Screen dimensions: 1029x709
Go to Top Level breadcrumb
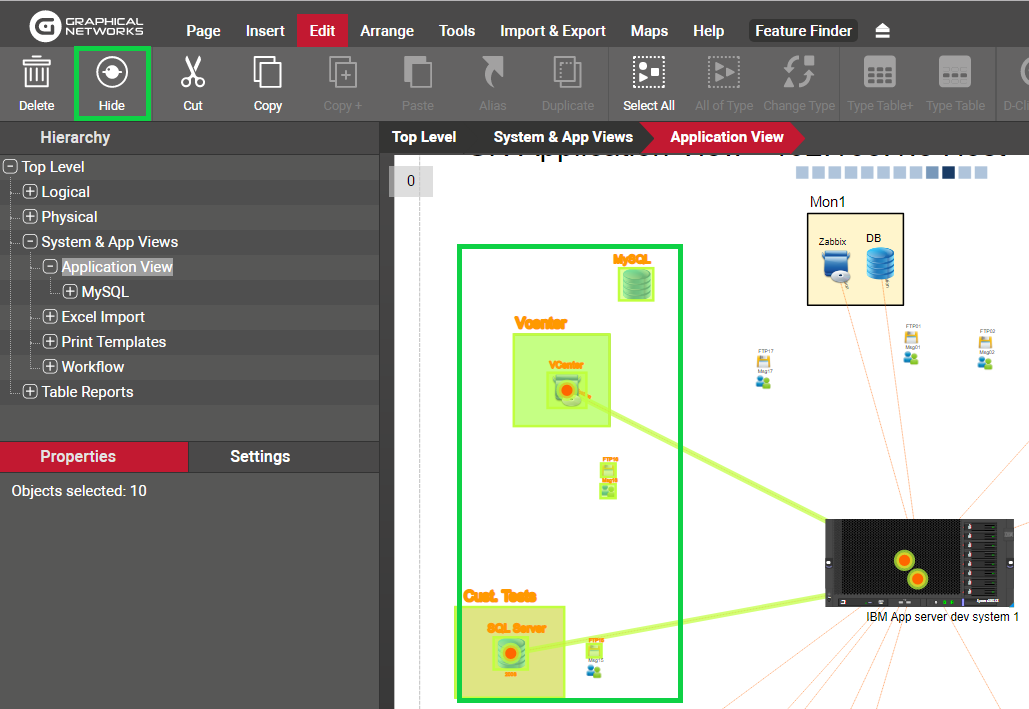[424, 137]
